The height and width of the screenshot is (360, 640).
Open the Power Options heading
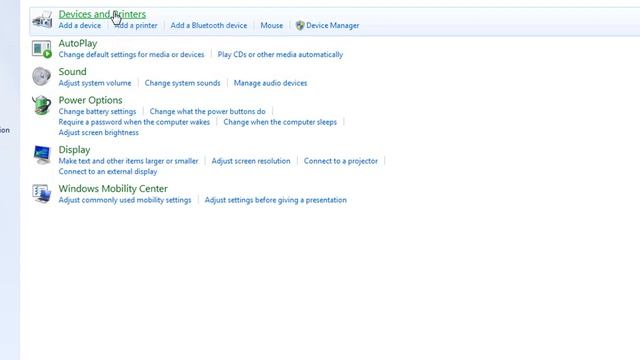pos(91,100)
